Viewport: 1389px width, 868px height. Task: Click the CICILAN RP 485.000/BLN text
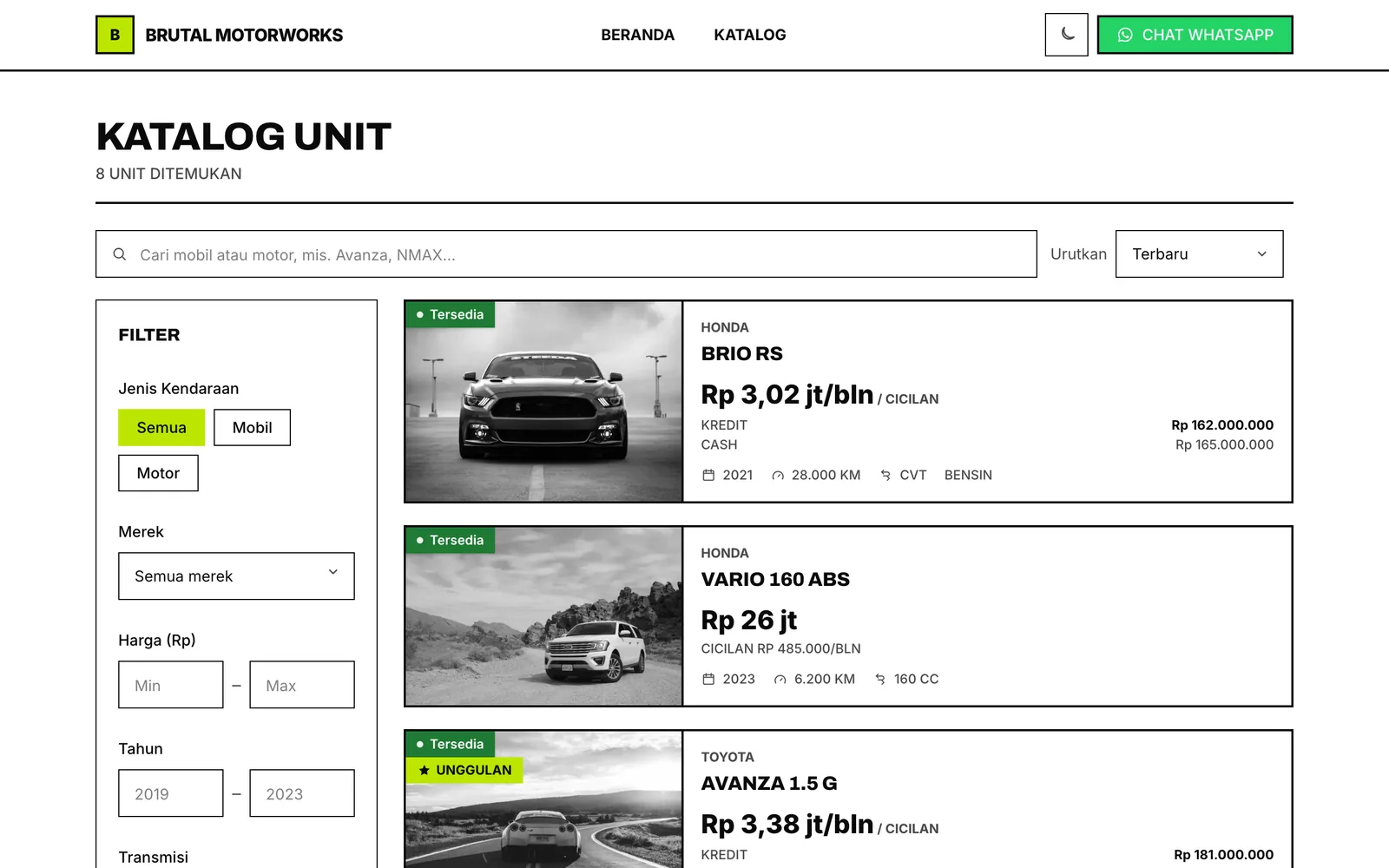pos(780,648)
